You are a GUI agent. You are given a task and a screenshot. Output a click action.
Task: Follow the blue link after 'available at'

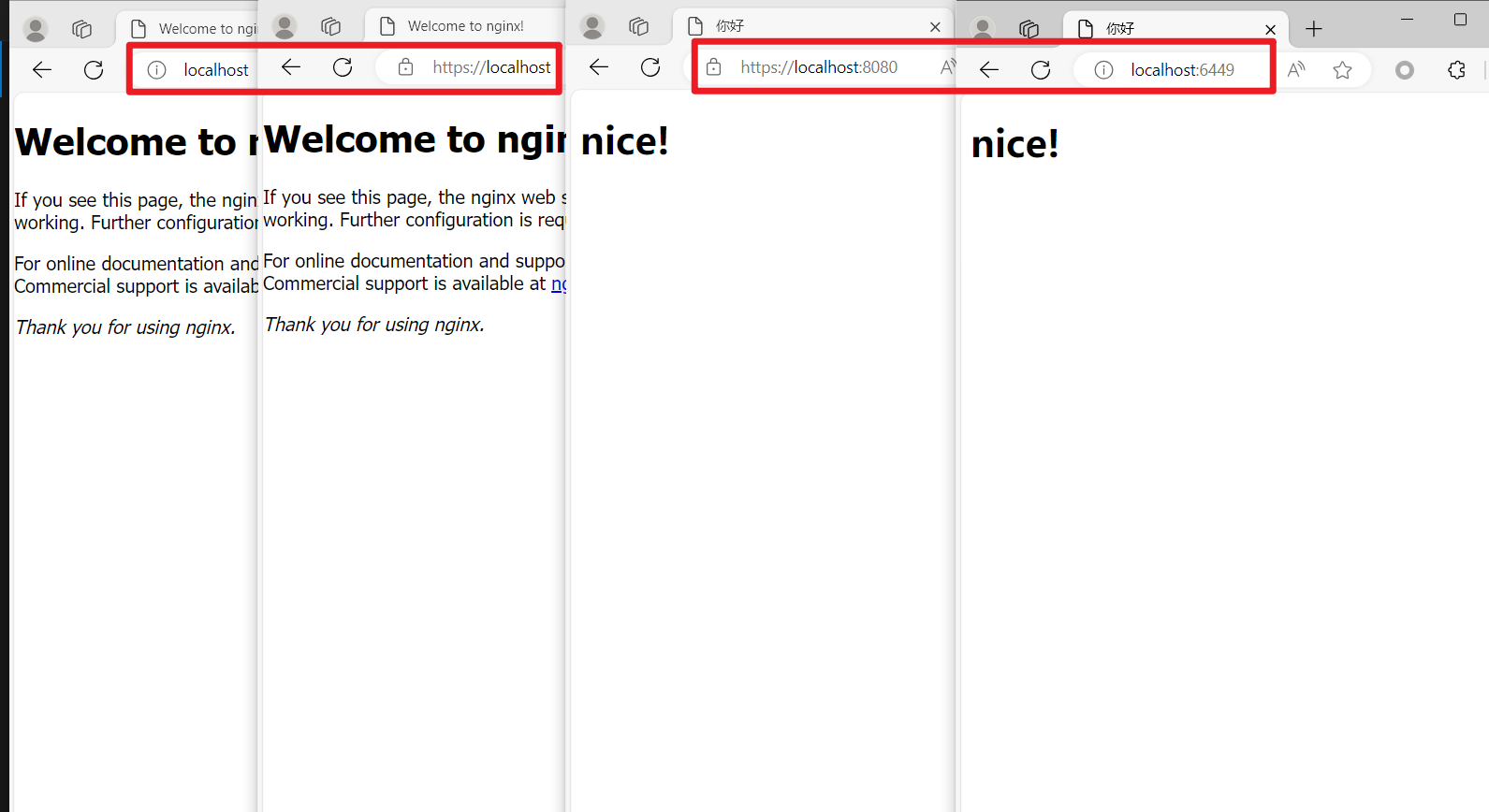tap(559, 283)
